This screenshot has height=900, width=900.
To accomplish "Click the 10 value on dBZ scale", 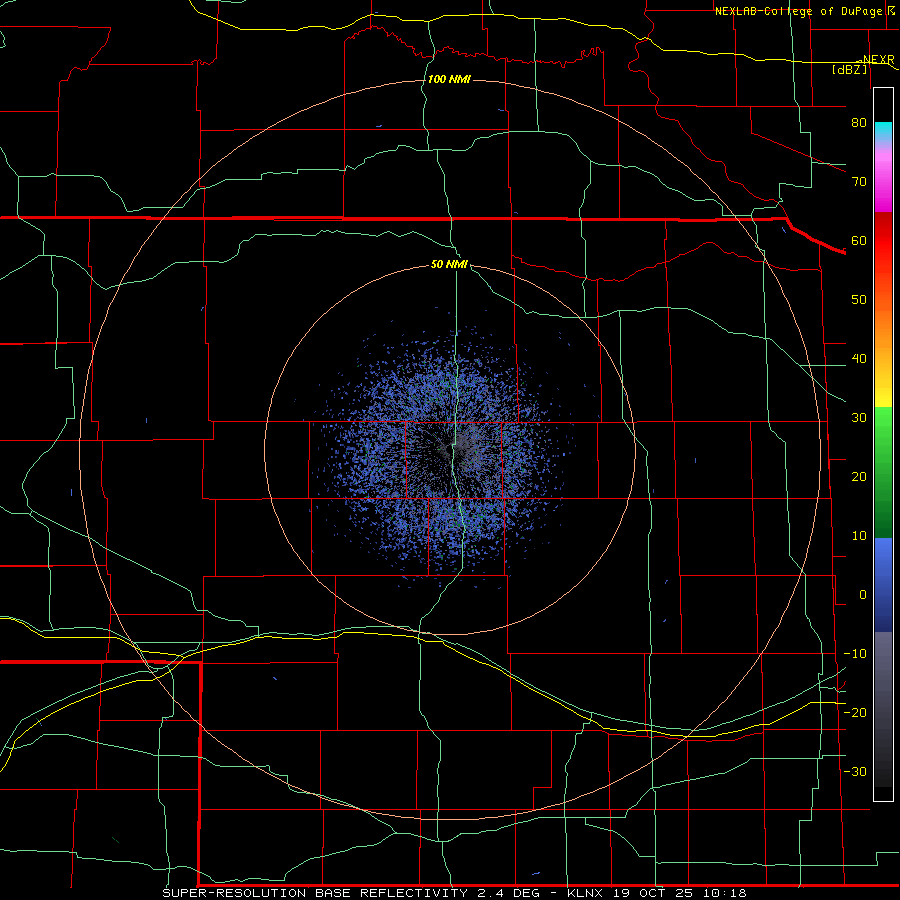I will click(x=859, y=536).
